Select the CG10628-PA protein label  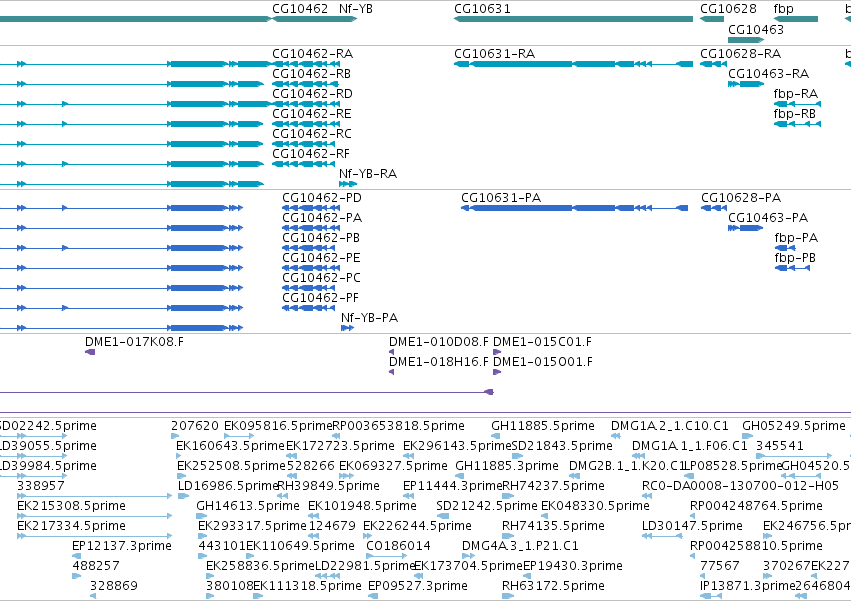741,198
